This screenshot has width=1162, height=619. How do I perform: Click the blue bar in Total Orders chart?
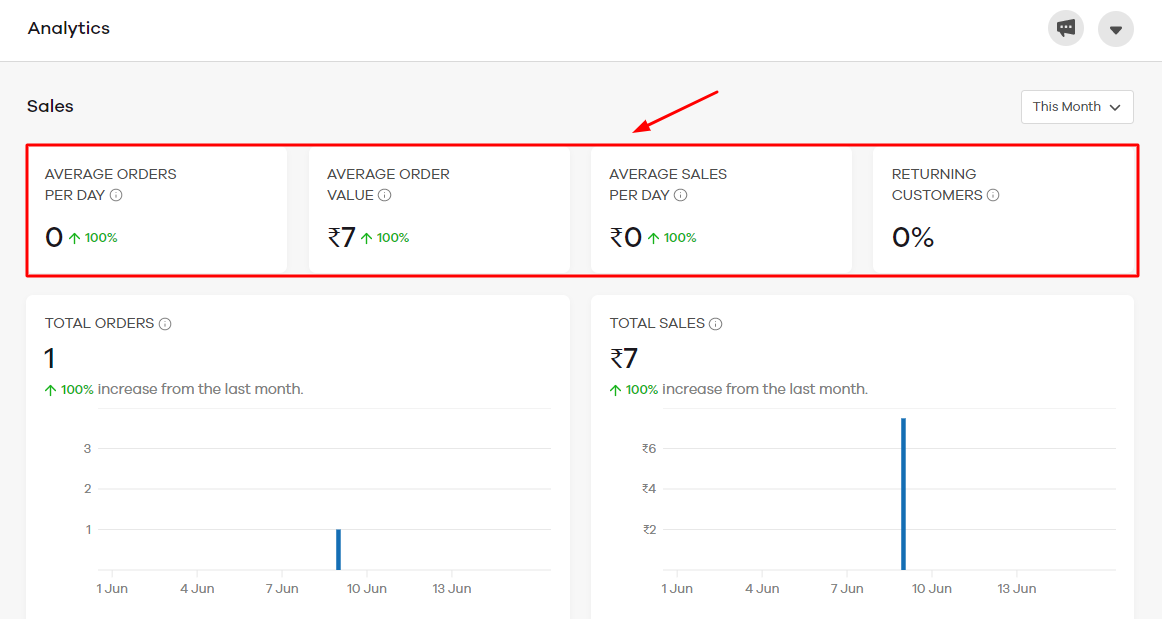[339, 549]
